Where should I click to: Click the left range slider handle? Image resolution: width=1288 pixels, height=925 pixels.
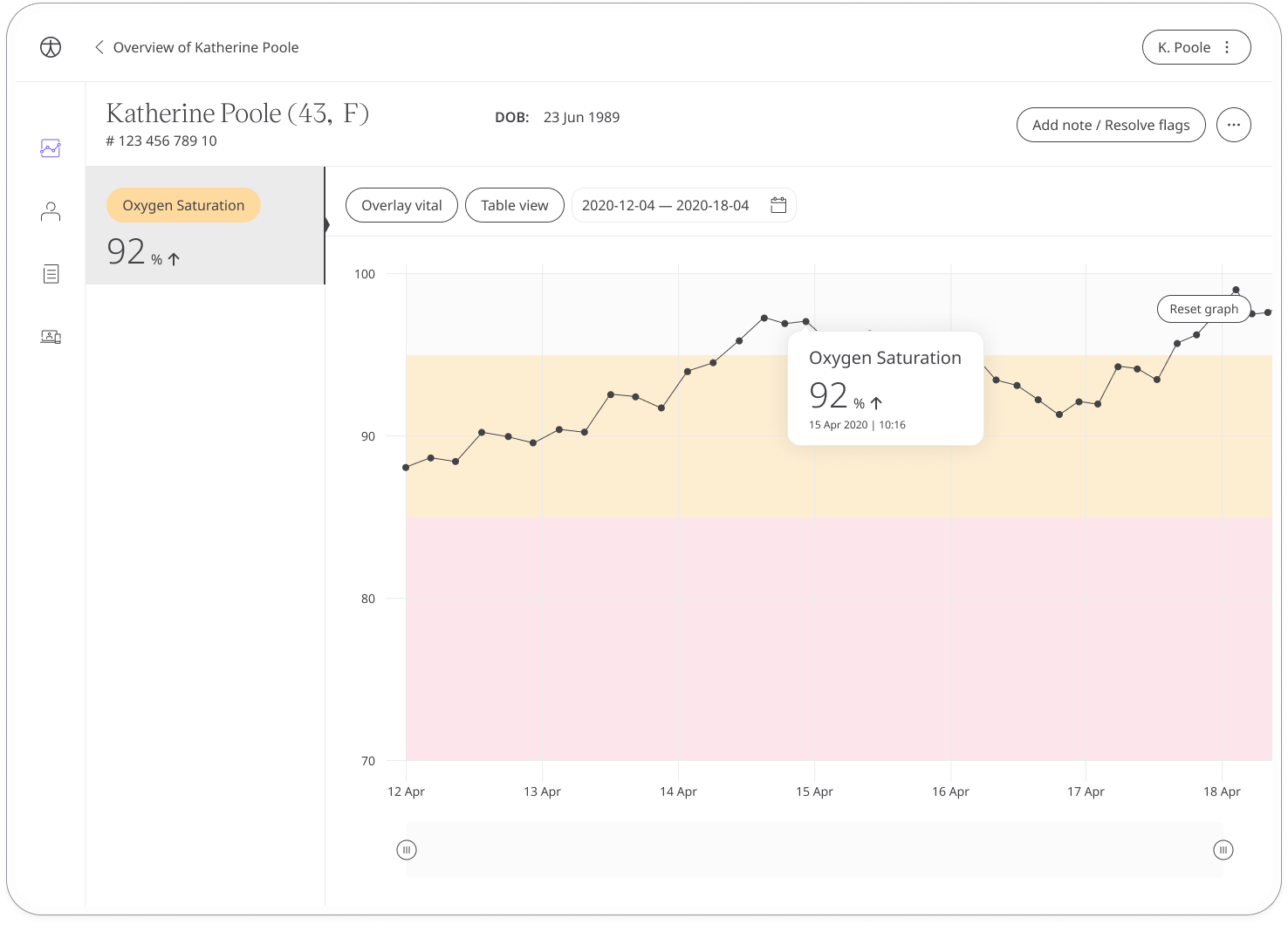407,850
